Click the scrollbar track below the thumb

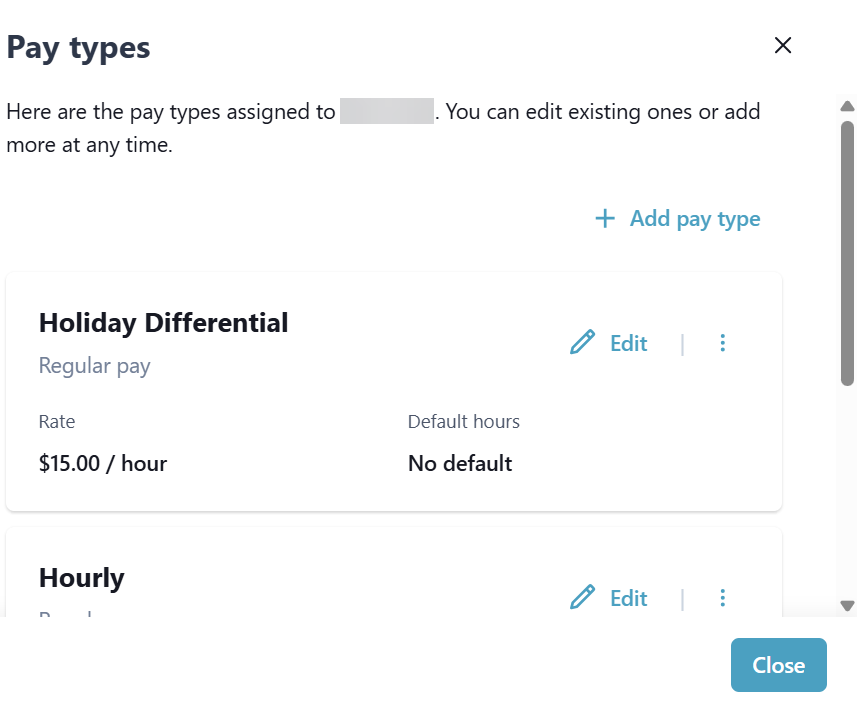click(847, 490)
